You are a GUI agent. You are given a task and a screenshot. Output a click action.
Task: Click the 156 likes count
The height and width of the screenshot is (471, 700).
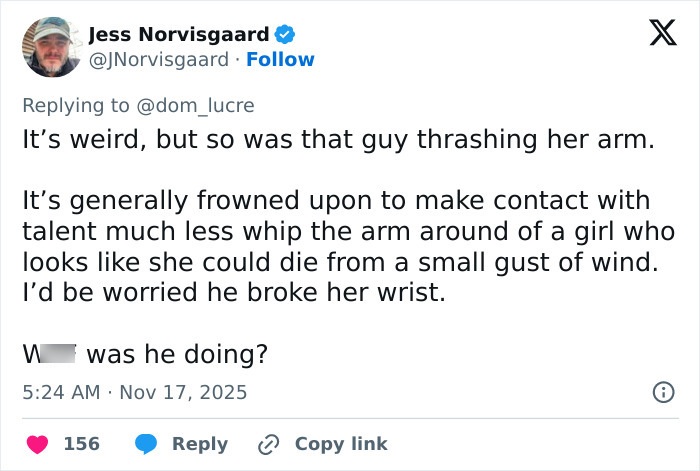tap(82, 443)
